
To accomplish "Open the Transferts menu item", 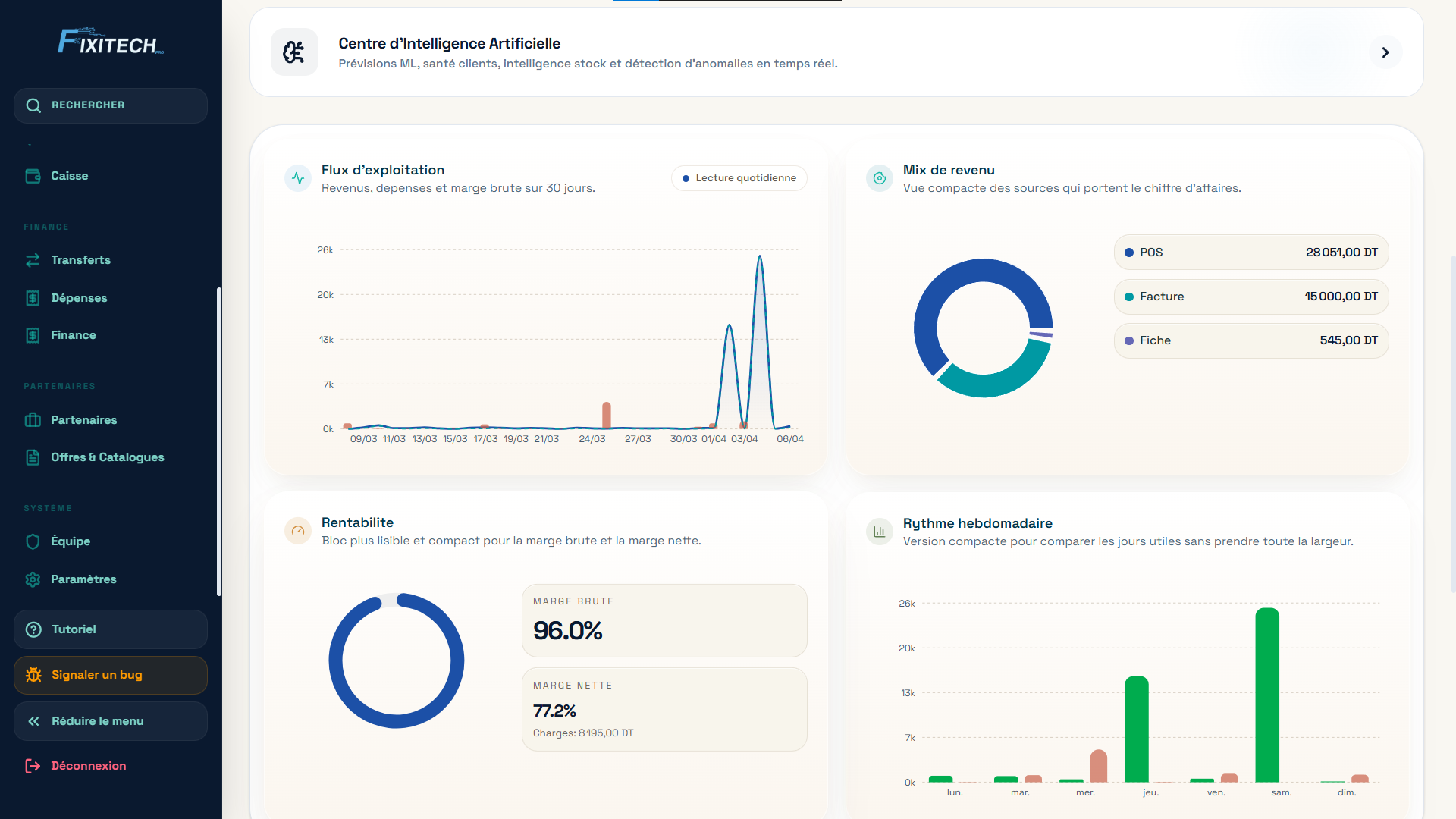I will coord(80,260).
